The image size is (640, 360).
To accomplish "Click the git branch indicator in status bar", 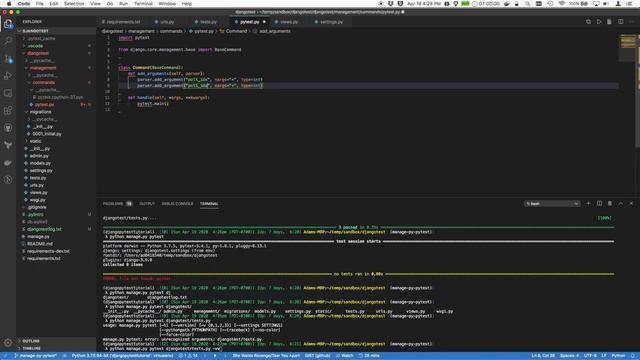I will click(36, 356).
